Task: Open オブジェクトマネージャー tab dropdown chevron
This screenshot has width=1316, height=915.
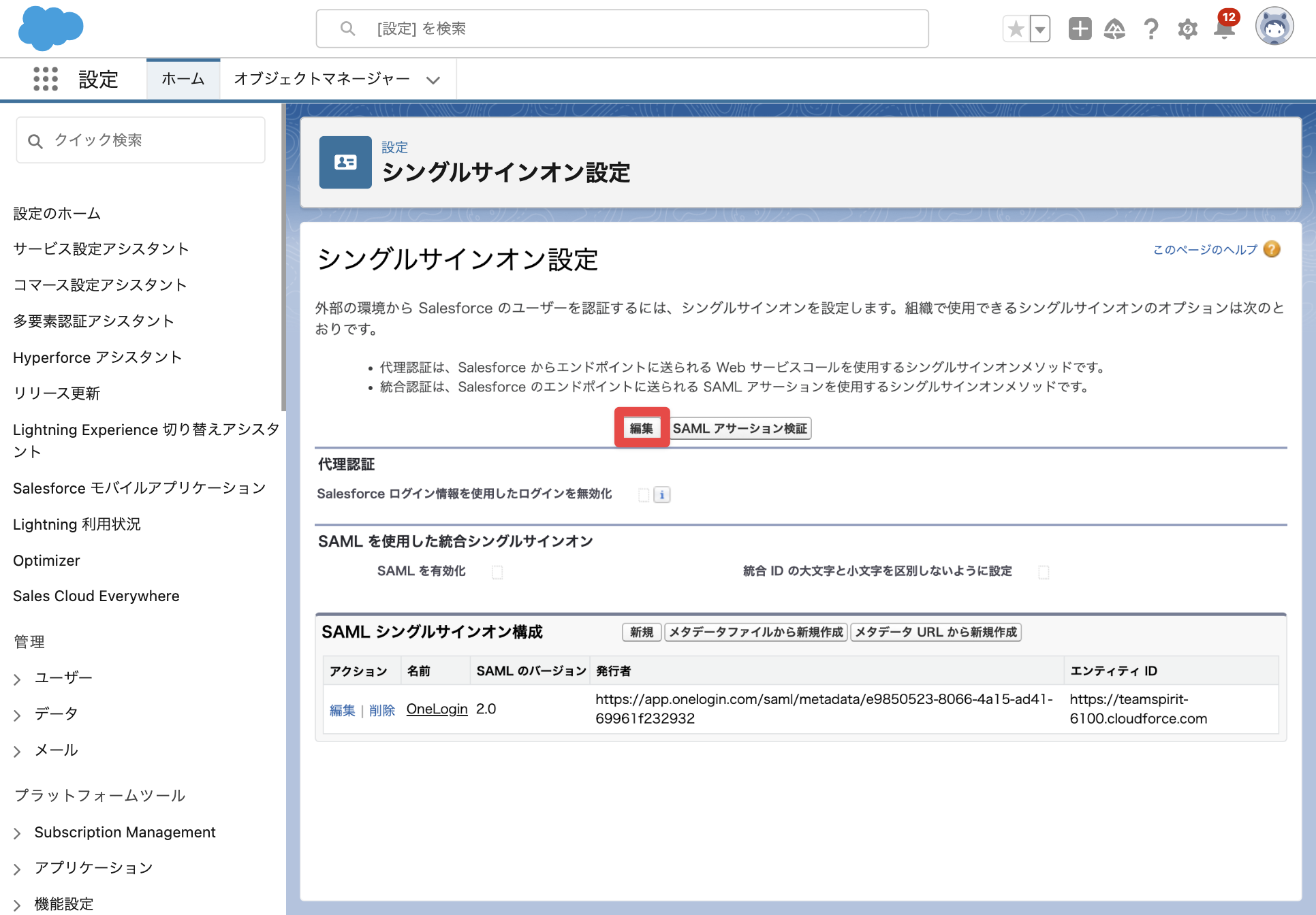Action: click(x=433, y=80)
